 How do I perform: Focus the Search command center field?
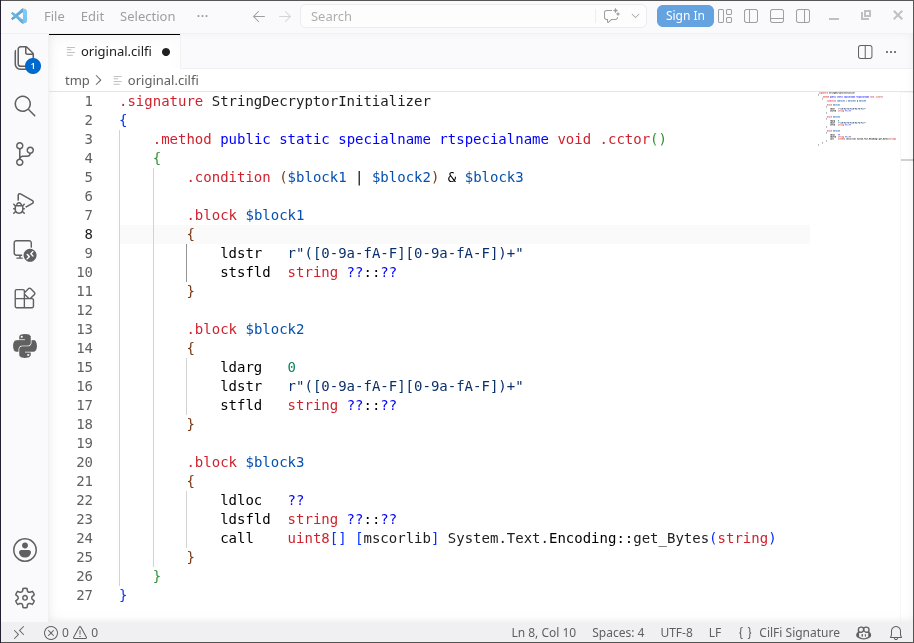(x=447, y=16)
